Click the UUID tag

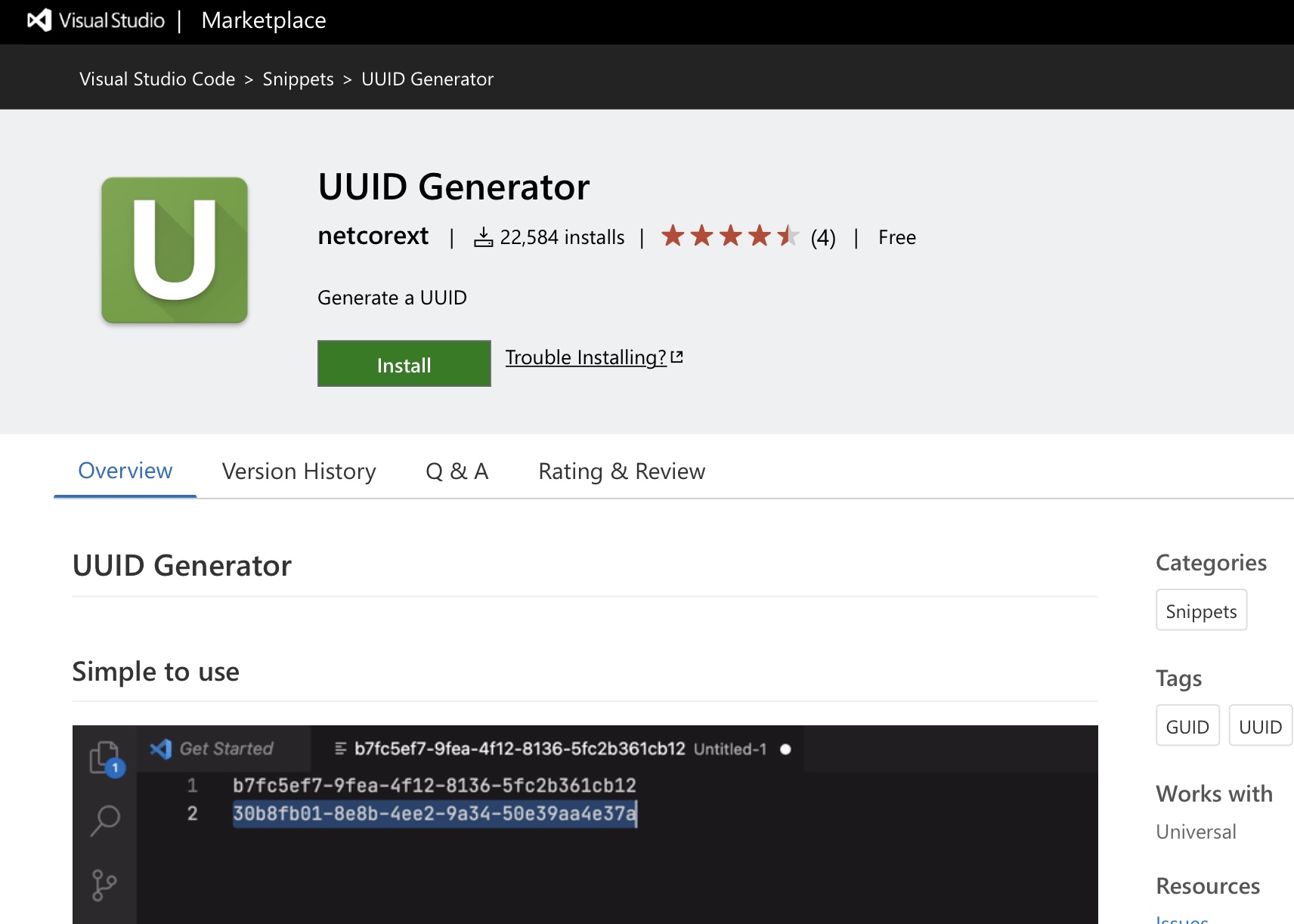[x=1260, y=726]
